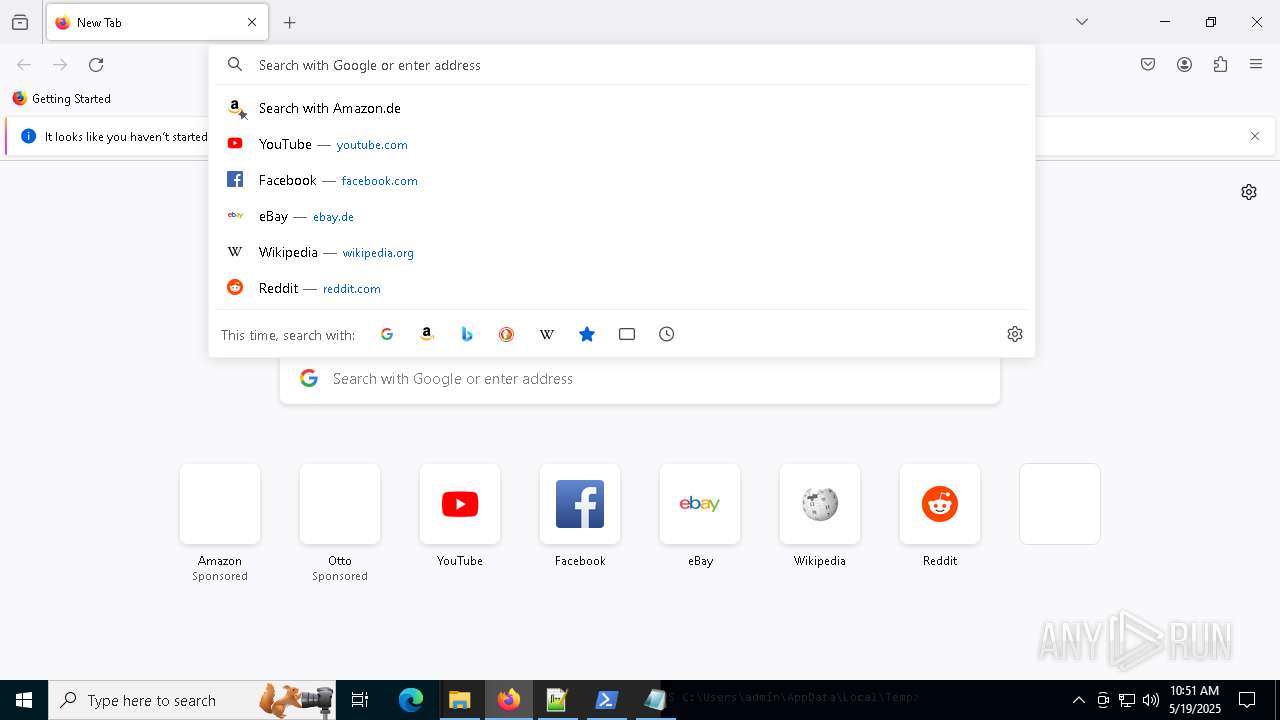This screenshot has width=1280, height=720.
Task: Open the Firefox View recent browsing icon
Action: point(20,22)
